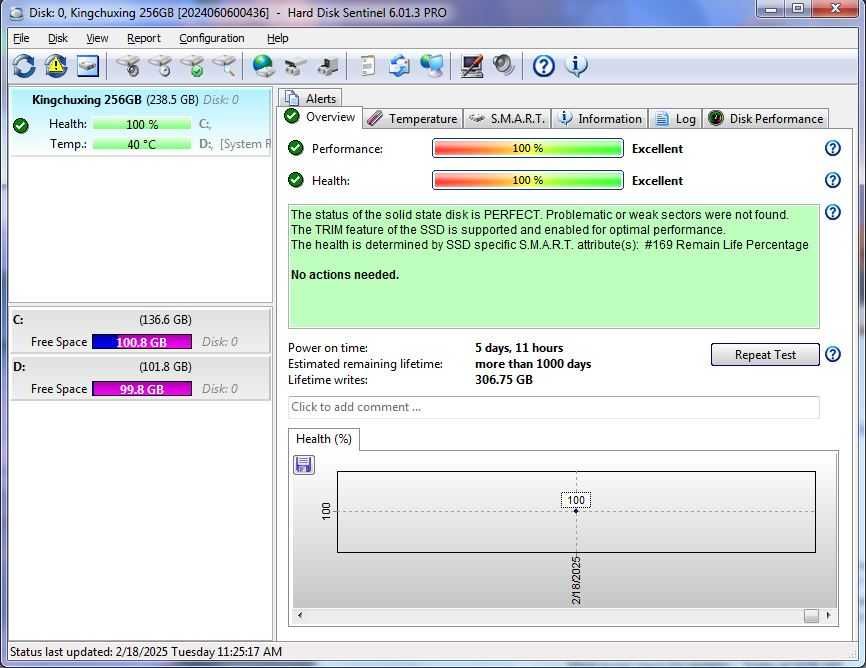This screenshot has height=668, width=866.
Task: Select the Health (%) graph tab
Action: 324,439
